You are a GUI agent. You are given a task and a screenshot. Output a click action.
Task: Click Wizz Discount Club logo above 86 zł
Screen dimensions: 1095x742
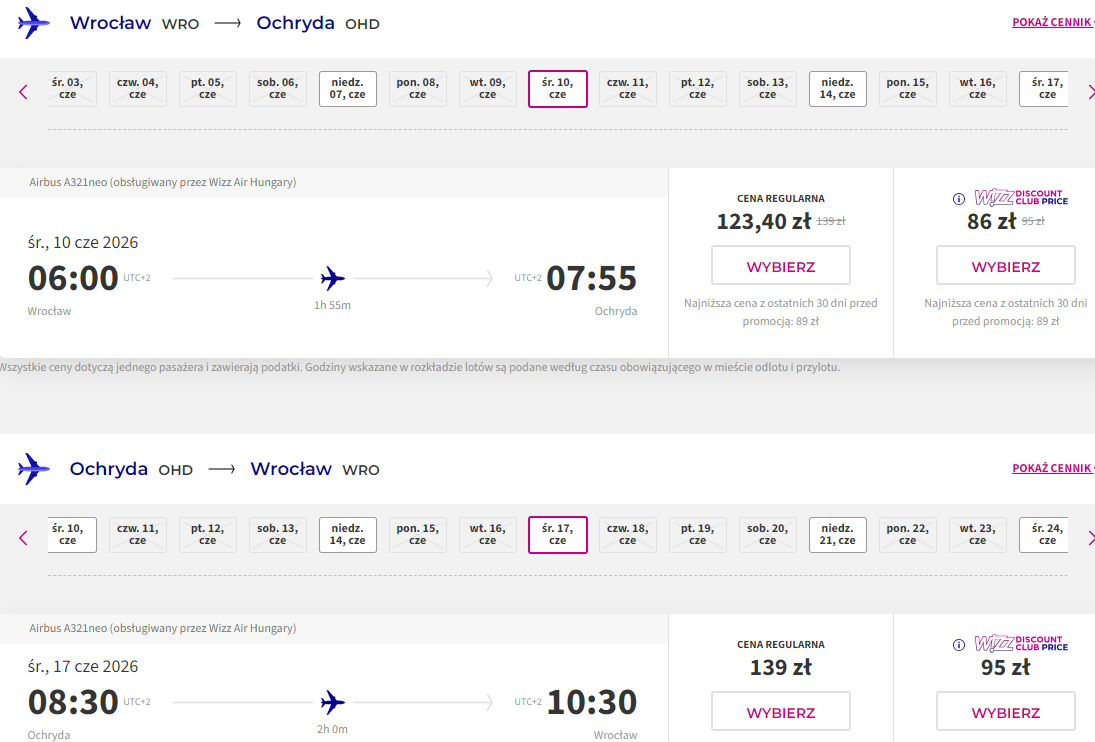click(x=1021, y=198)
